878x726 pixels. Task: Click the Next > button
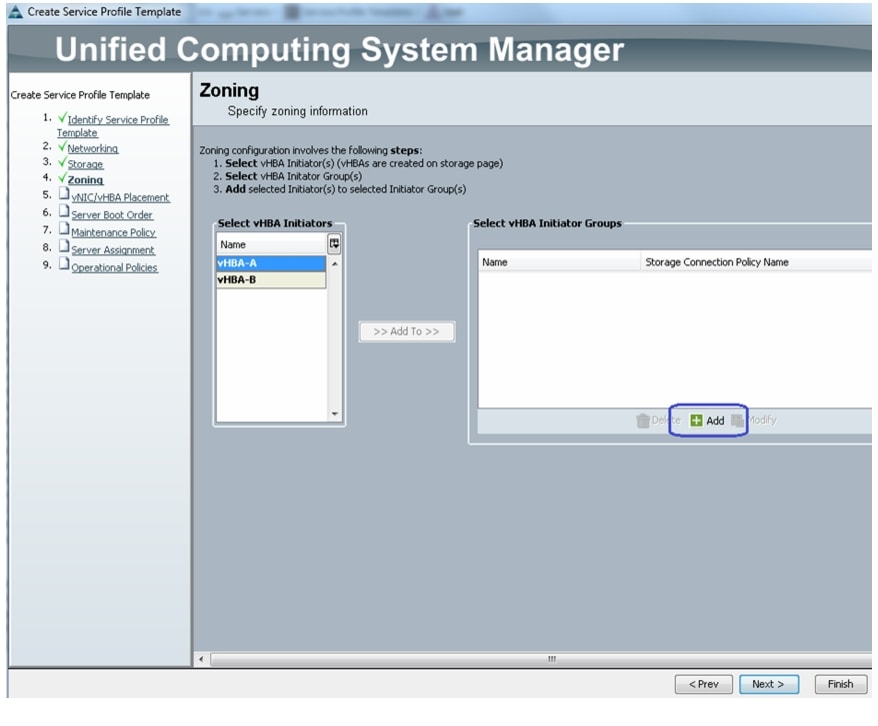[769, 684]
